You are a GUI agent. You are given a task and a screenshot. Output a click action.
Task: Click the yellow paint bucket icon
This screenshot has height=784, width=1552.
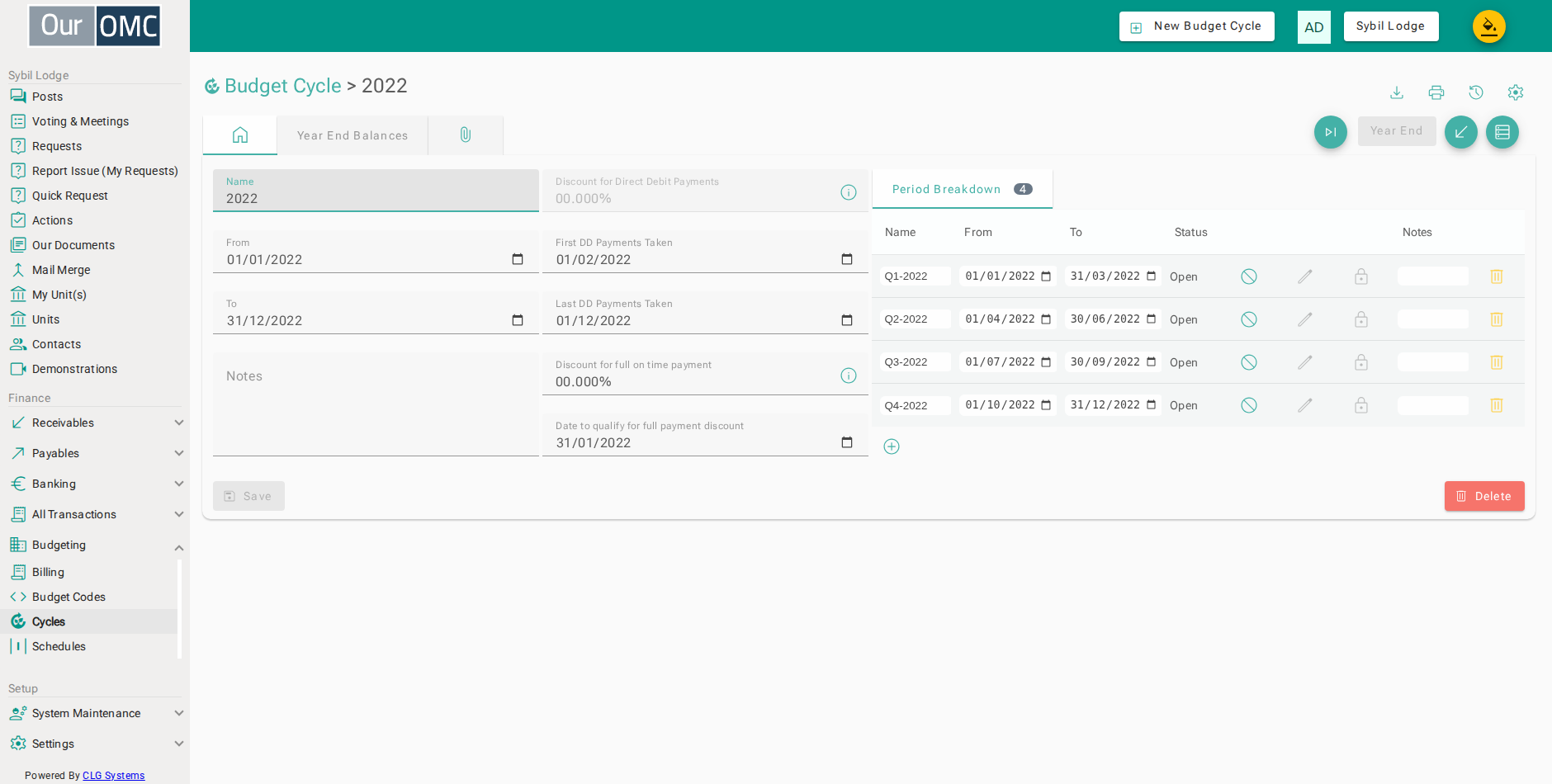1489,26
